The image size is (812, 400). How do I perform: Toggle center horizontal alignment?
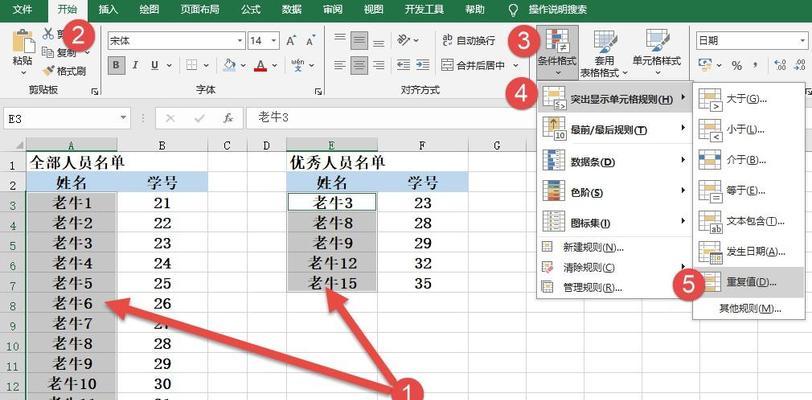tap(359, 65)
